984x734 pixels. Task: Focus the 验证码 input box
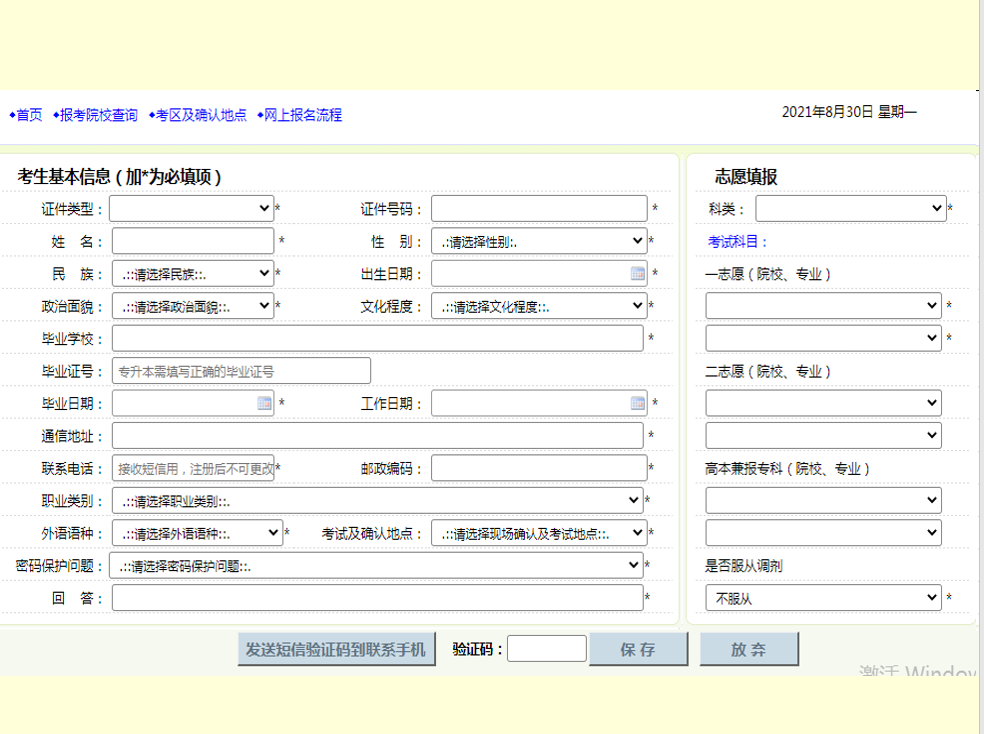click(x=547, y=649)
